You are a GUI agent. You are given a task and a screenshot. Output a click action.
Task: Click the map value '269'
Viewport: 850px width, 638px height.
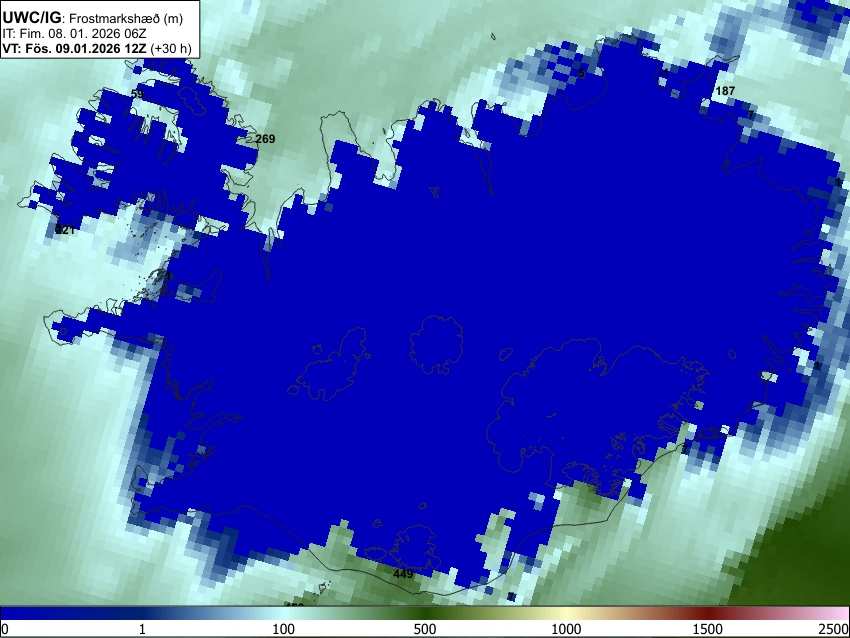coord(265,139)
